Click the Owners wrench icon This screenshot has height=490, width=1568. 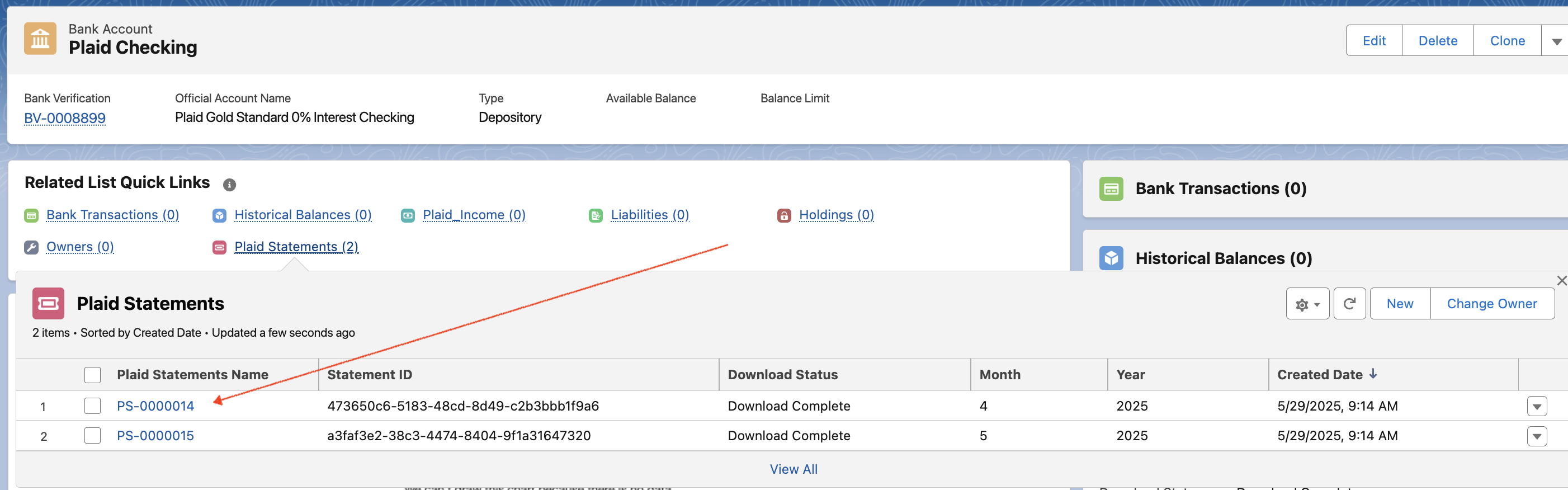pos(31,247)
